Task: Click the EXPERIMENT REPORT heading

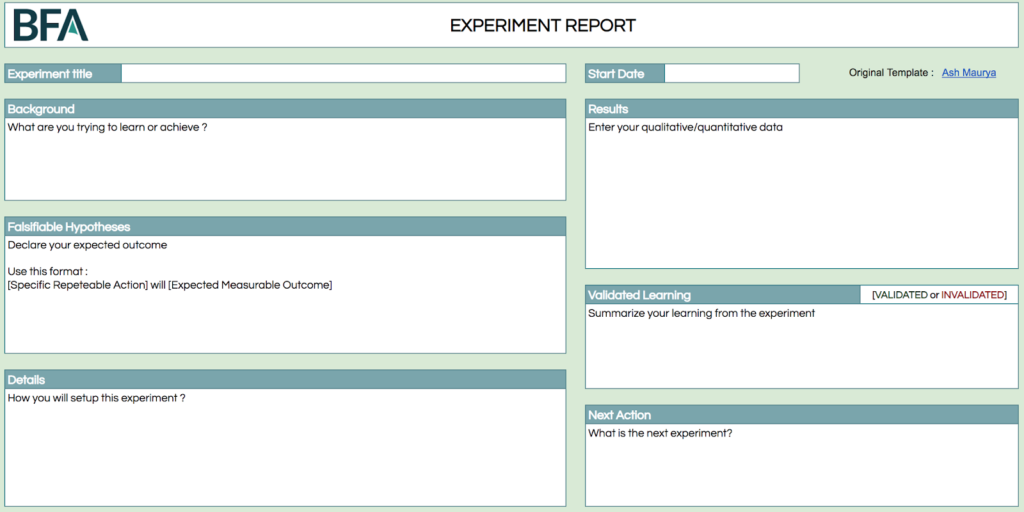Action: tap(543, 25)
